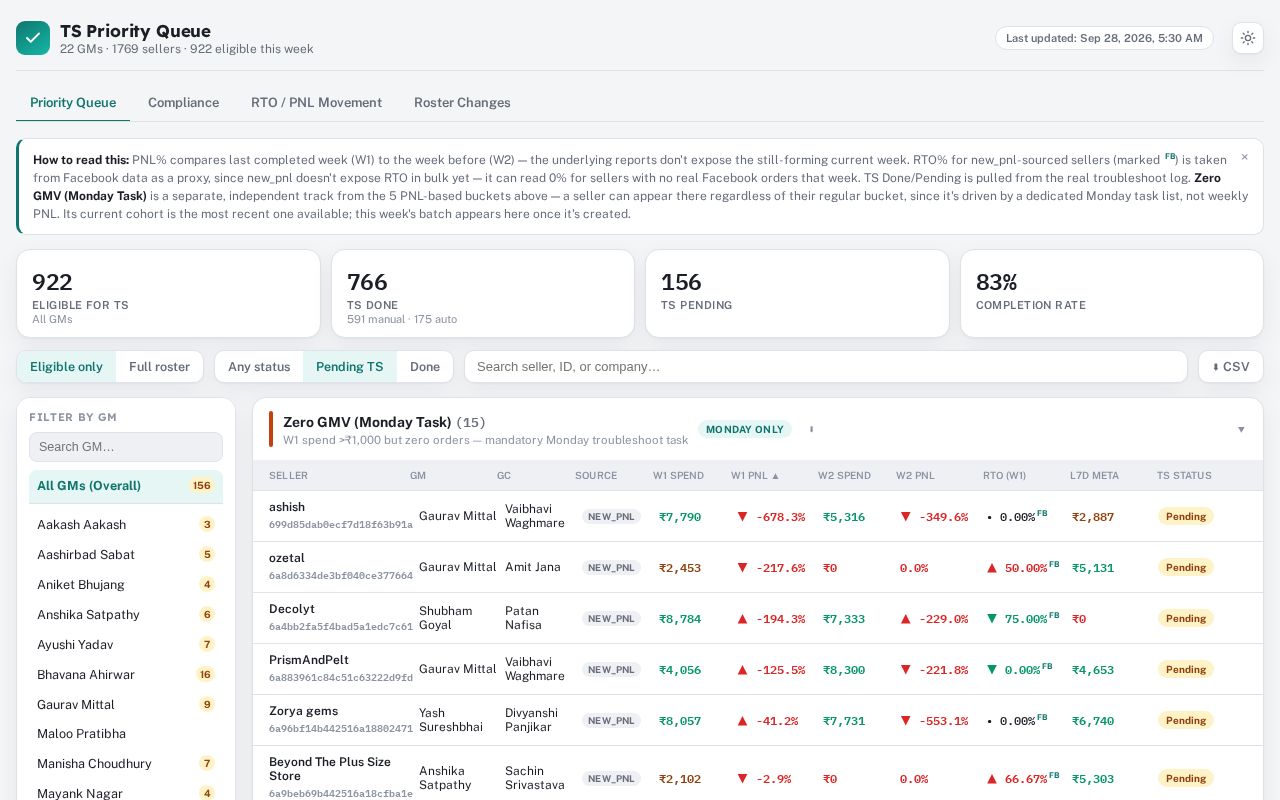Screen dimensions: 1280x800
Task: Filter by GM Aakash Aakash
Action: pyautogui.click(x=126, y=525)
